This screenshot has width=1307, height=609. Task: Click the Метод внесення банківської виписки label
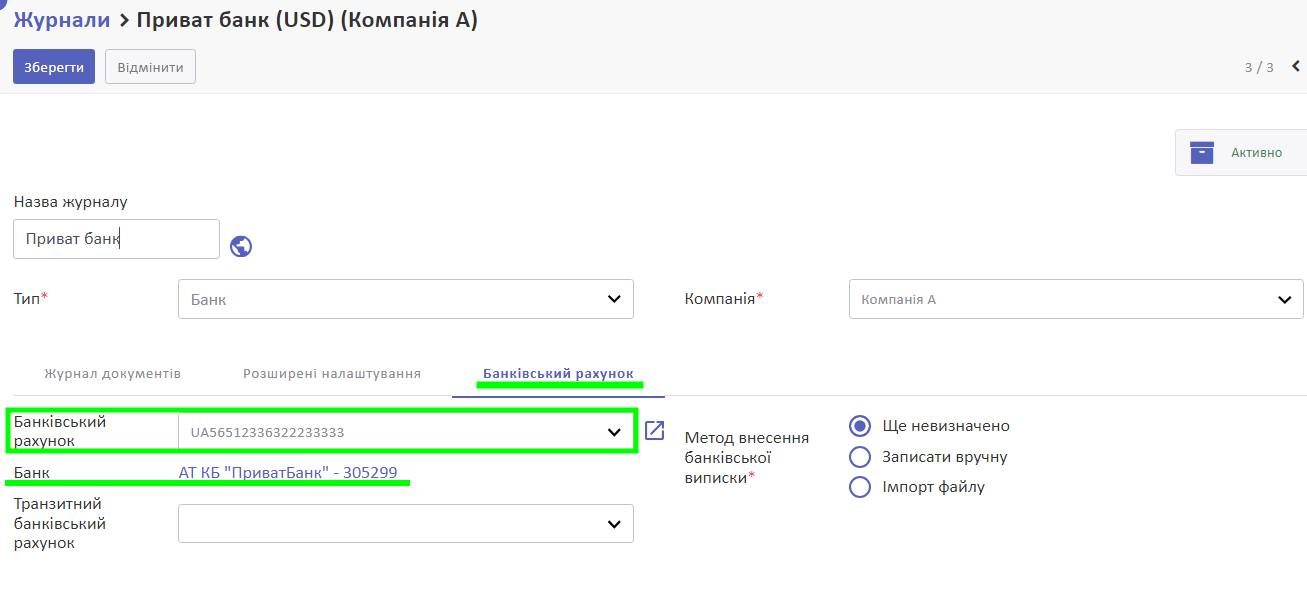pos(746,458)
